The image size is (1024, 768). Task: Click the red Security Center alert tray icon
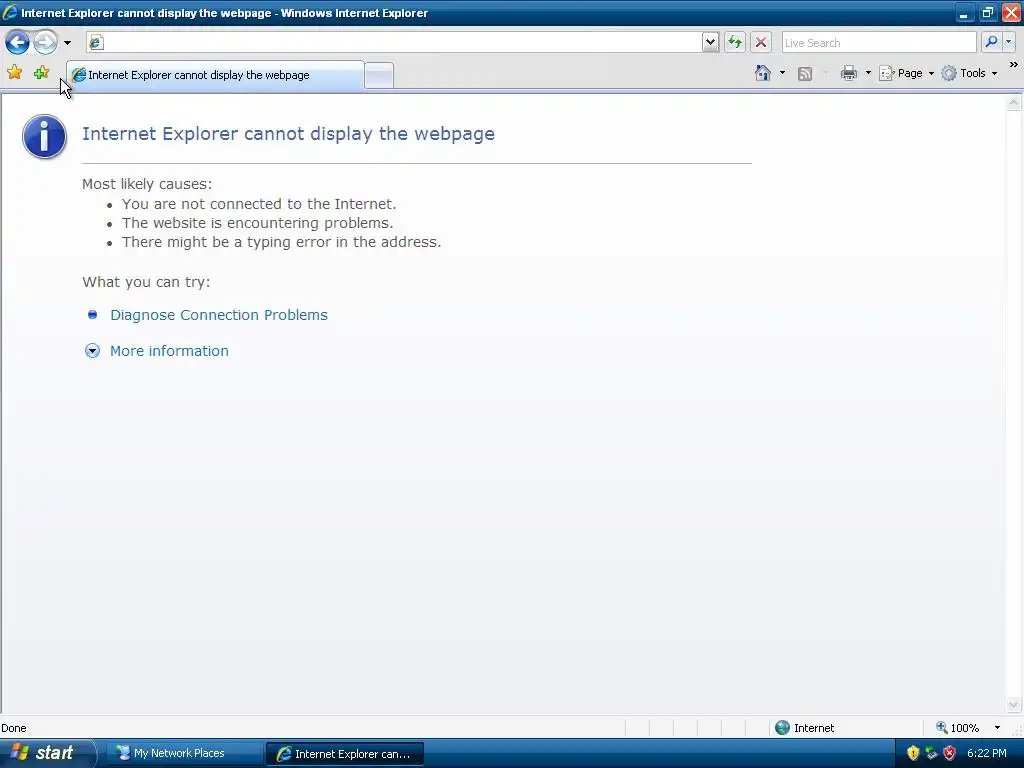point(950,753)
